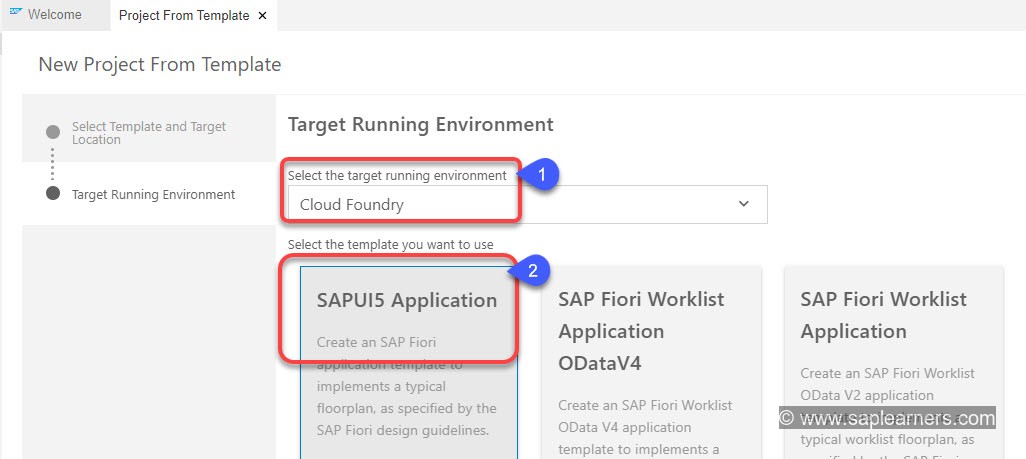This screenshot has height=459, width=1026.
Task: Close the Project From Template tab
Action: [x=262, y=16]
